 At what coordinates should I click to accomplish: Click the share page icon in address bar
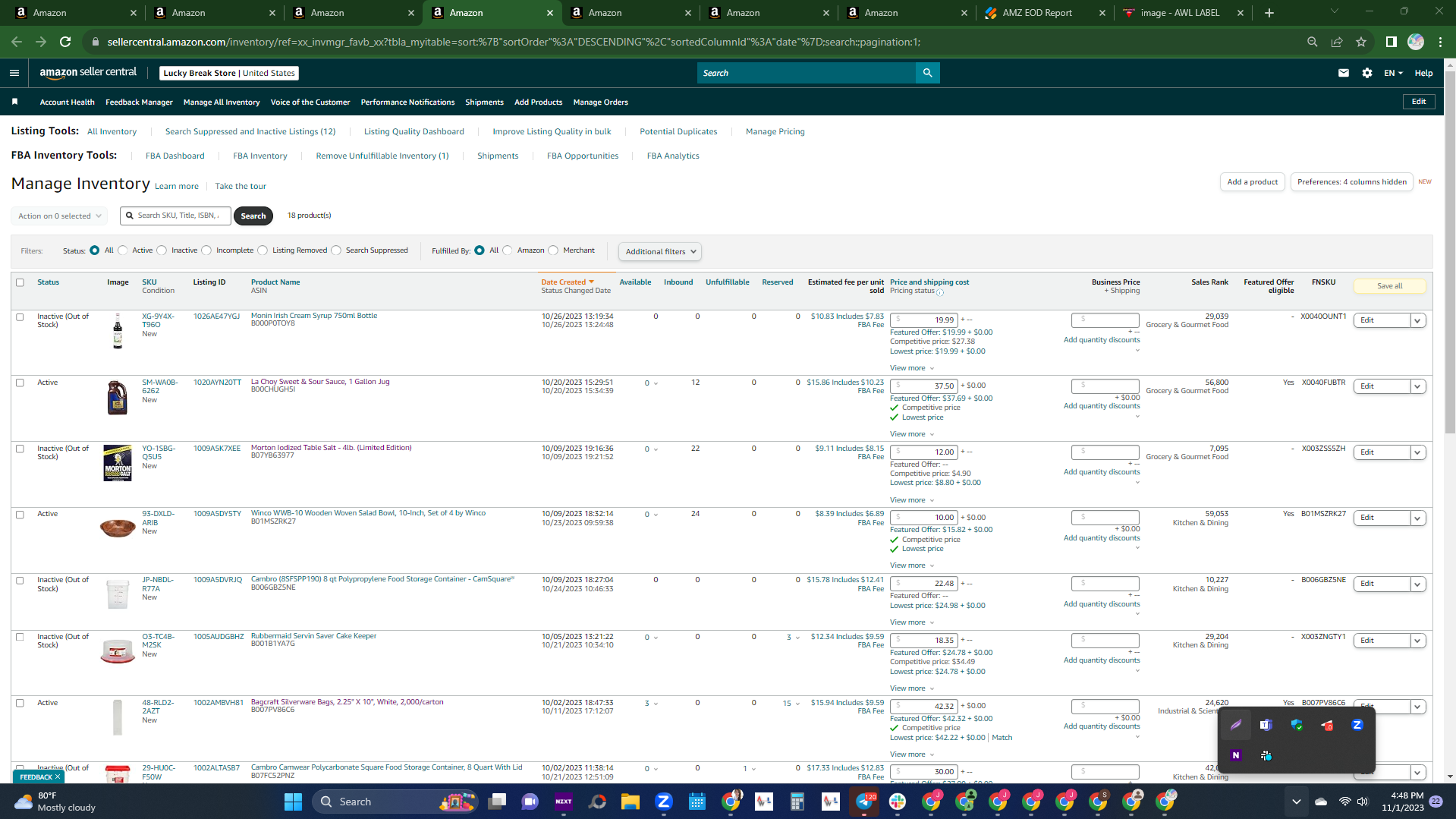[x=1337, y=42]
